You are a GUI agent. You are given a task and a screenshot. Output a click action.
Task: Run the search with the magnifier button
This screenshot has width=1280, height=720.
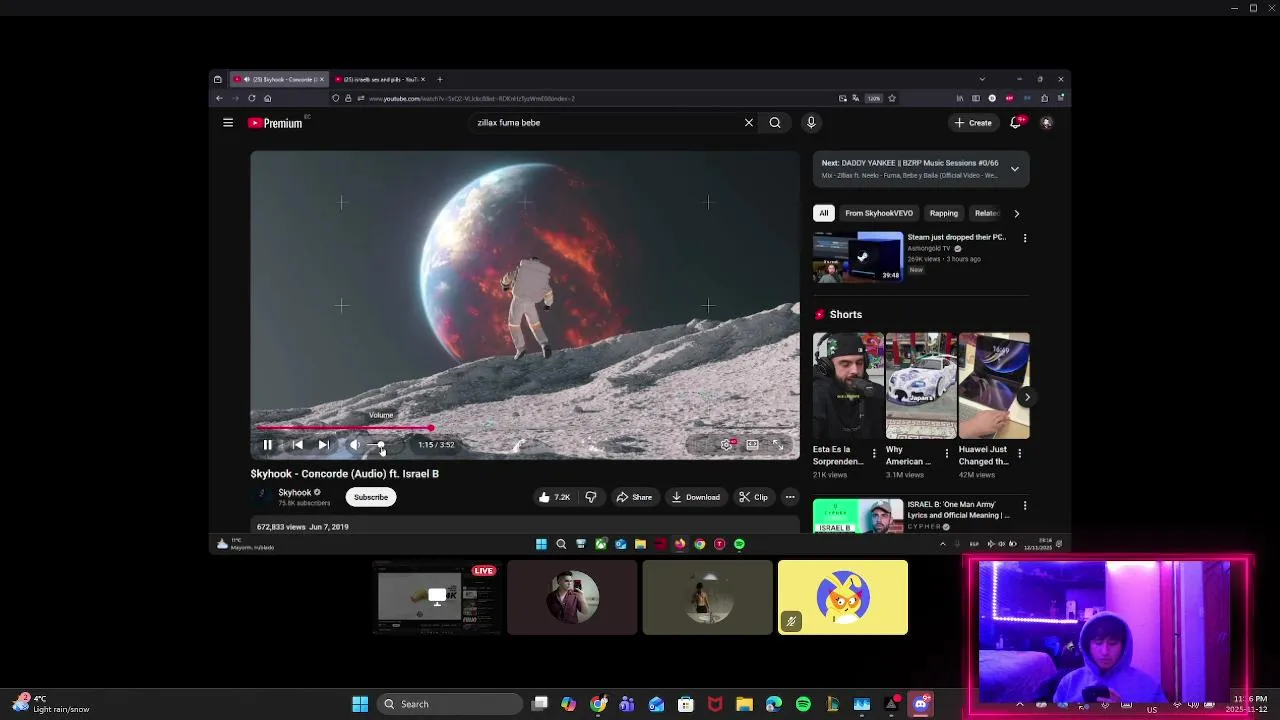775,123
